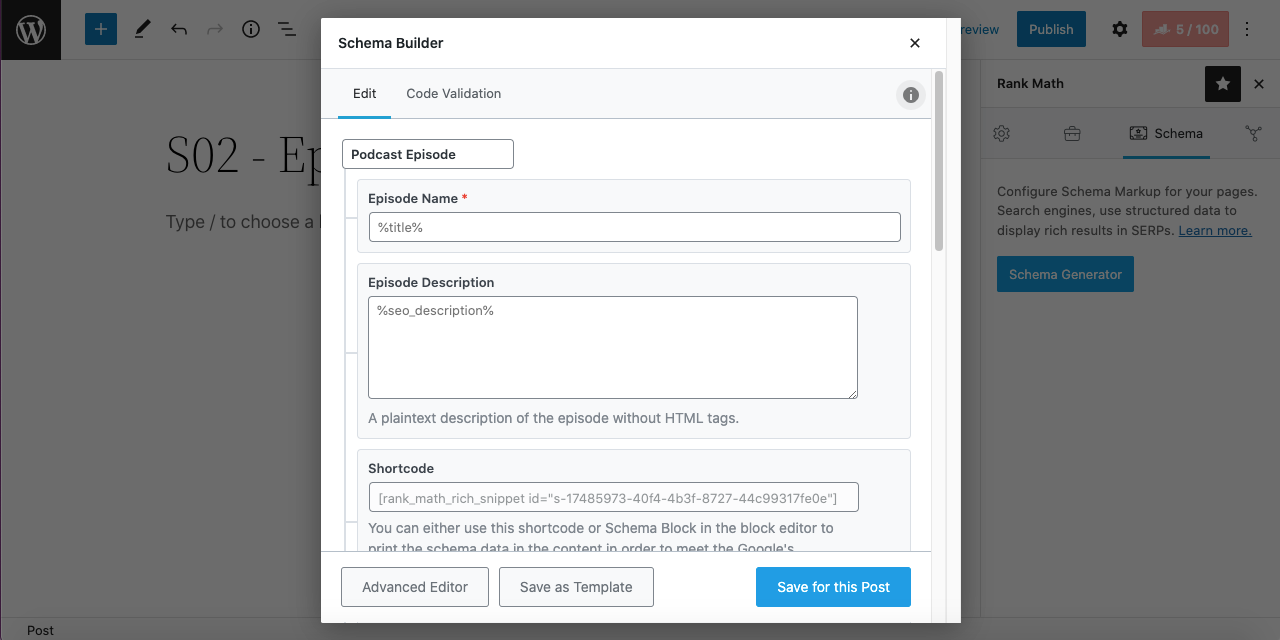This screenshot has height=640, width=1280.
Task: Focus the Episode Name input field
Action: (634, 227)
